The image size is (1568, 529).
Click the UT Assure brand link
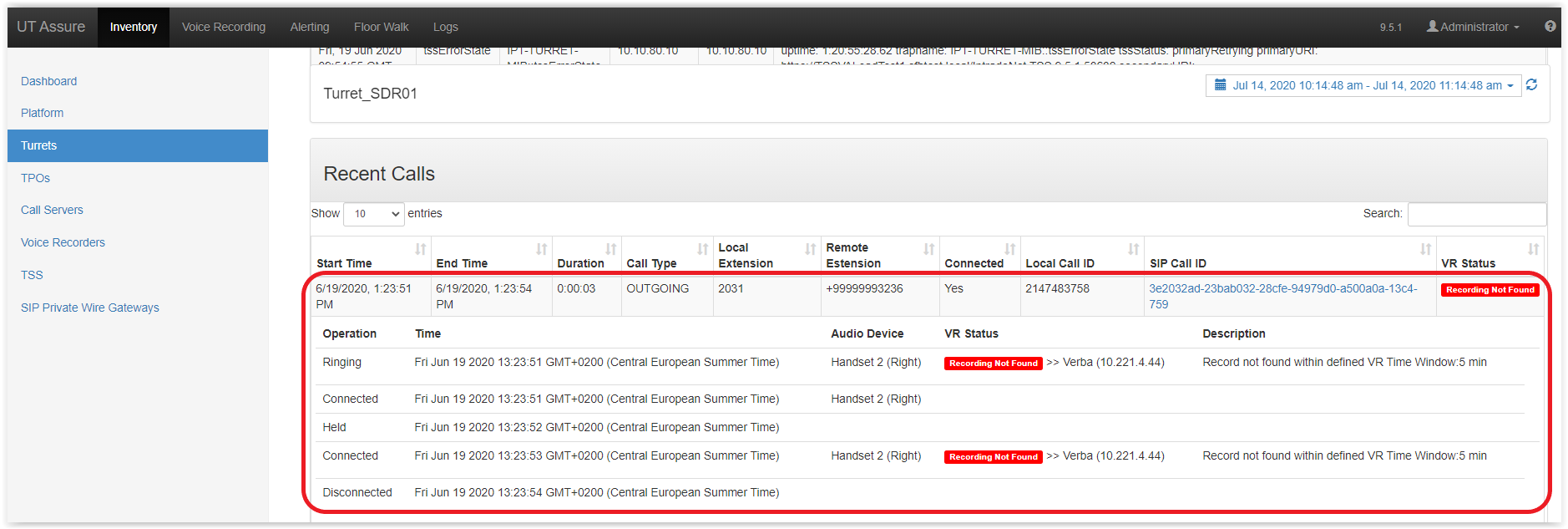pyautogui.click(x=51, y=27)
